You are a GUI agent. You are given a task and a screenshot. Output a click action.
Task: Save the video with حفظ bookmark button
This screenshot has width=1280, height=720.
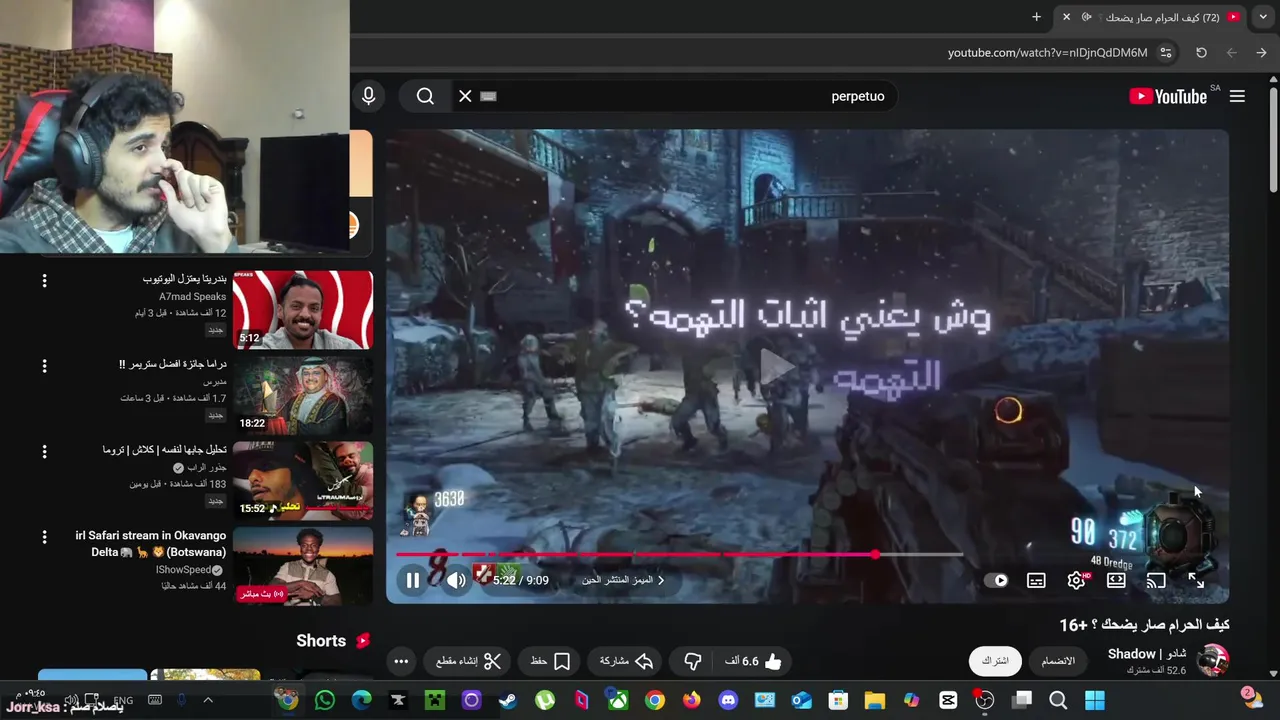tap(550, 661)
